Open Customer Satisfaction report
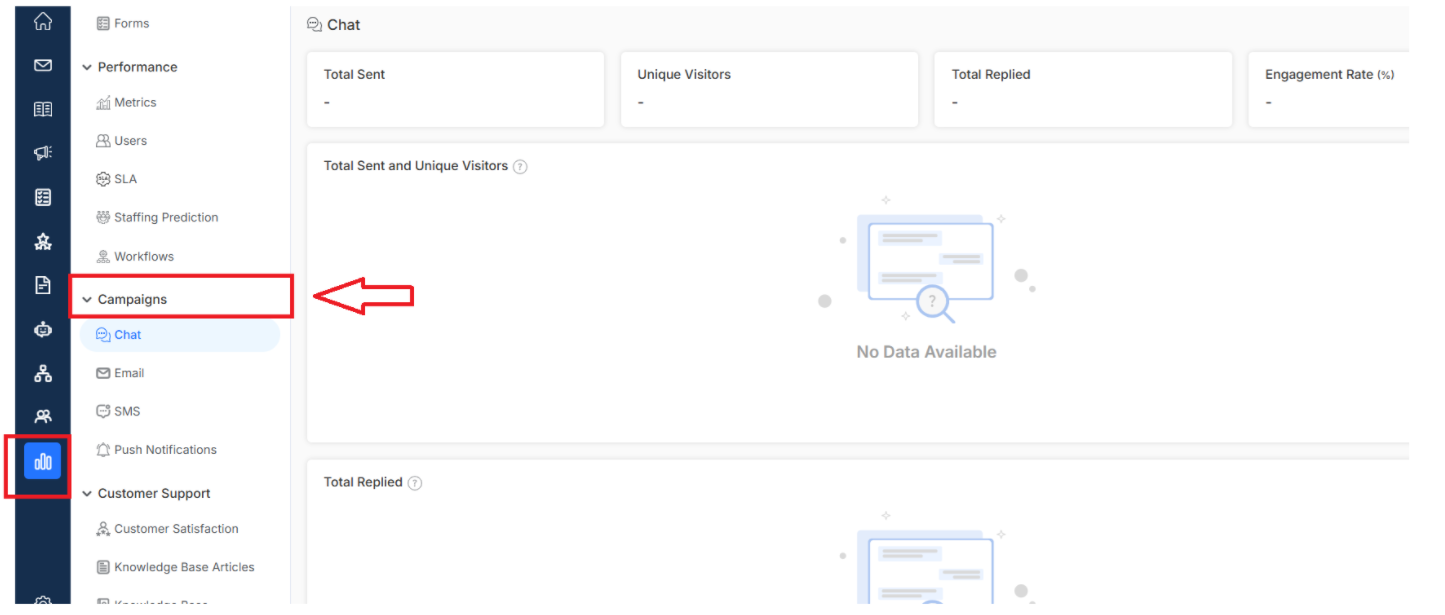1445x615 pixels. (167, 529)
